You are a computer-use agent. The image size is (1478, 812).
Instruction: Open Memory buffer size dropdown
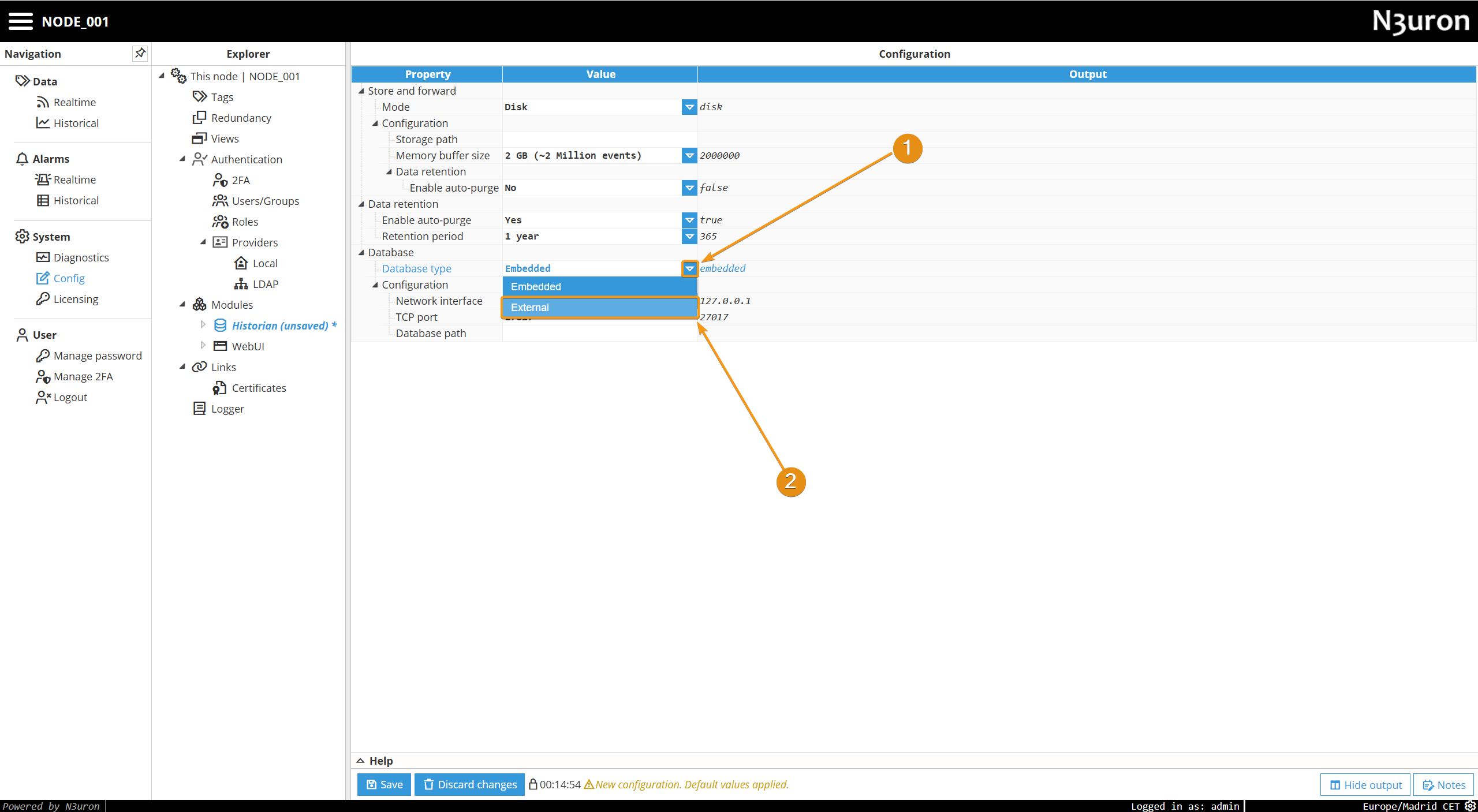coord(689,155)
